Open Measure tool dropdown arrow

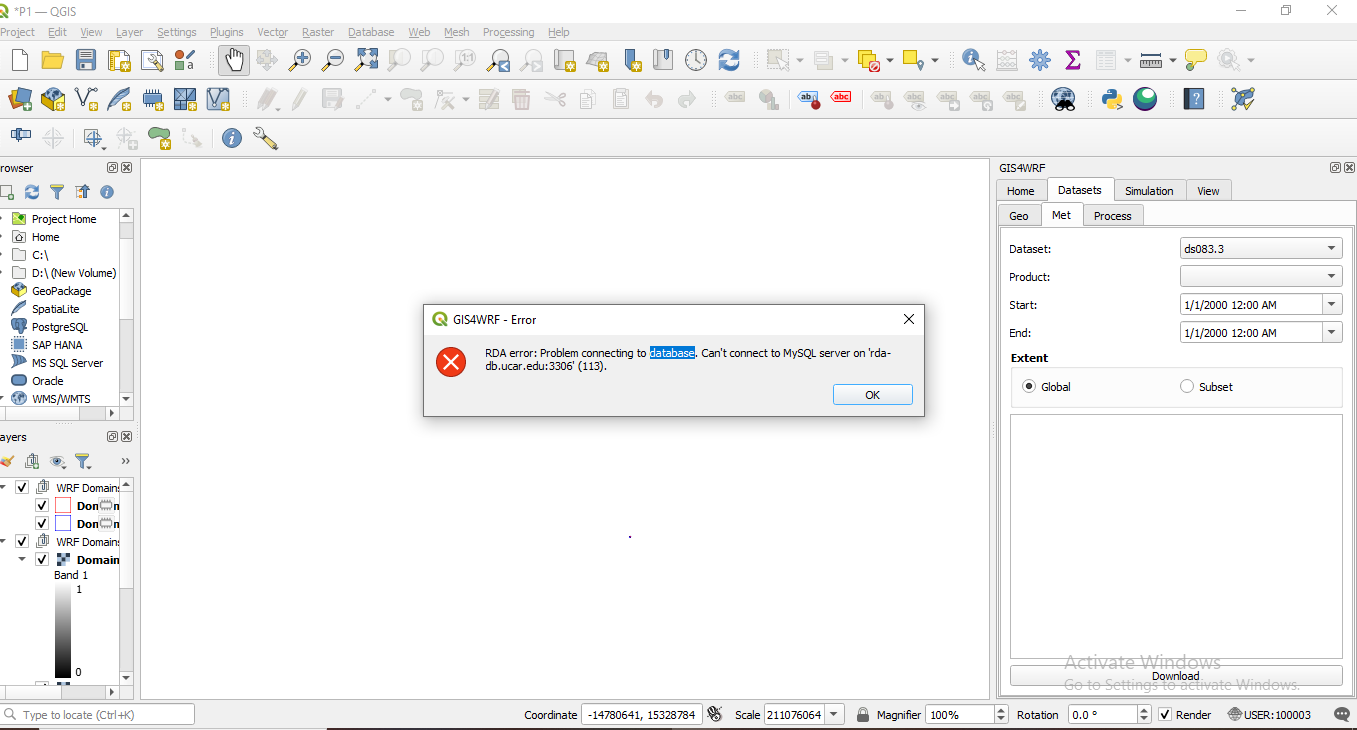click(x=1172, y=60)
